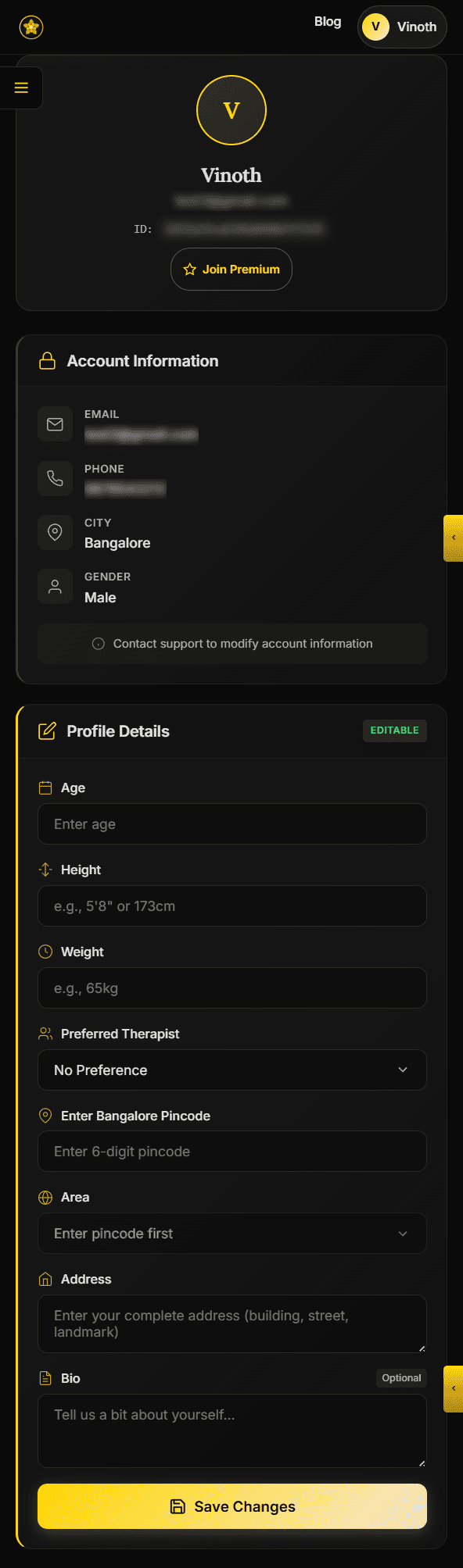Click the calendar icon beside Age

pyautogui.click(x=45, y=788)
